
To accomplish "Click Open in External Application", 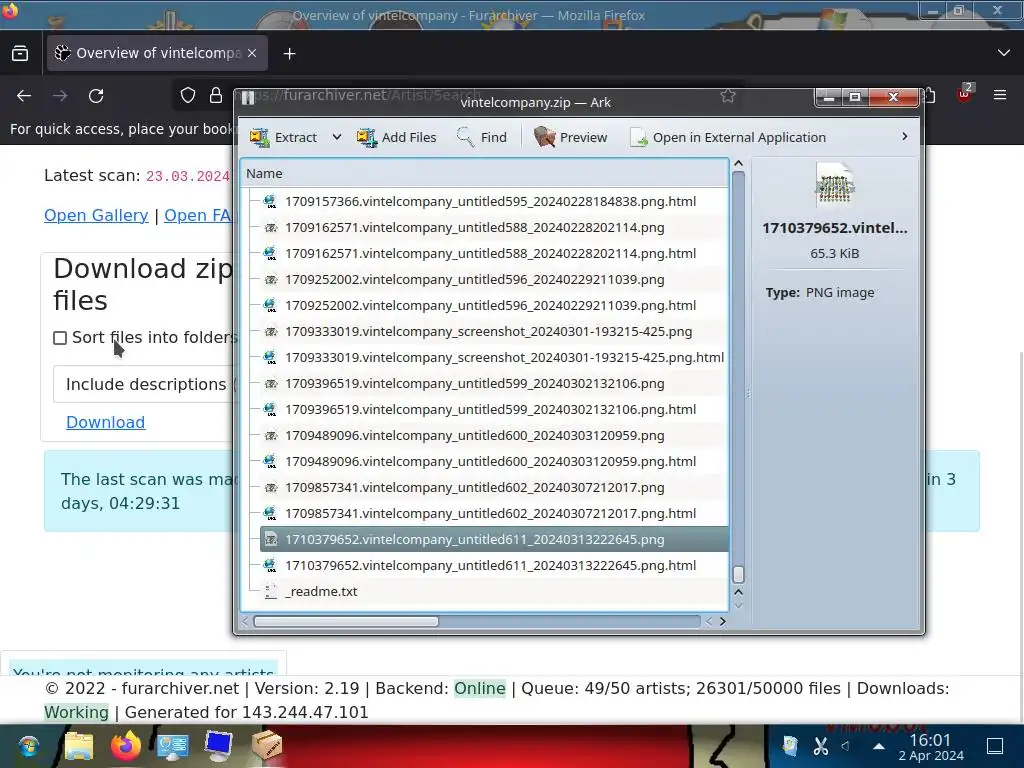I will [x=729, y=137].
